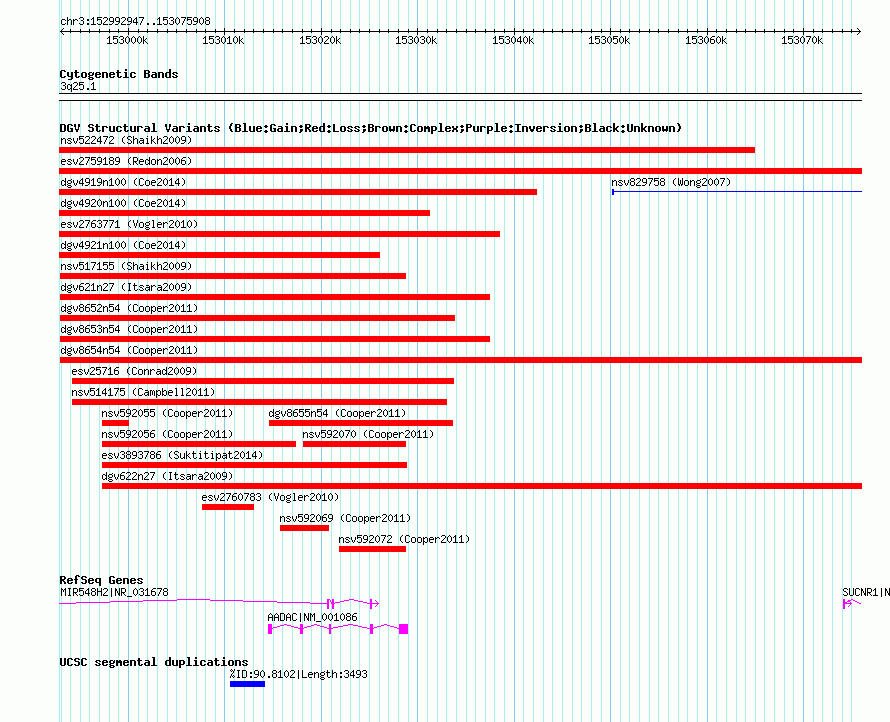The image size is (890, 722).
Task: Click the nsv829758 (Wong2007) label
Action: click(671, 182)
